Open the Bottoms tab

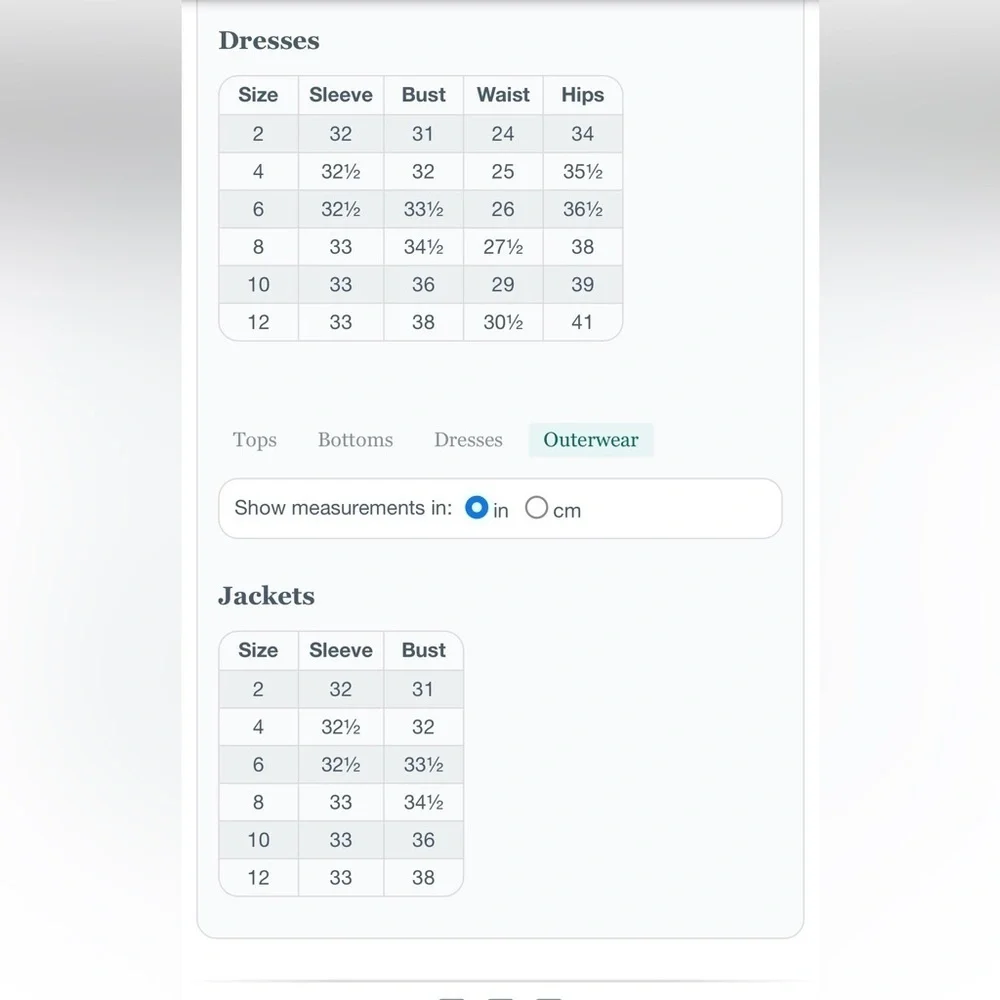355,439
